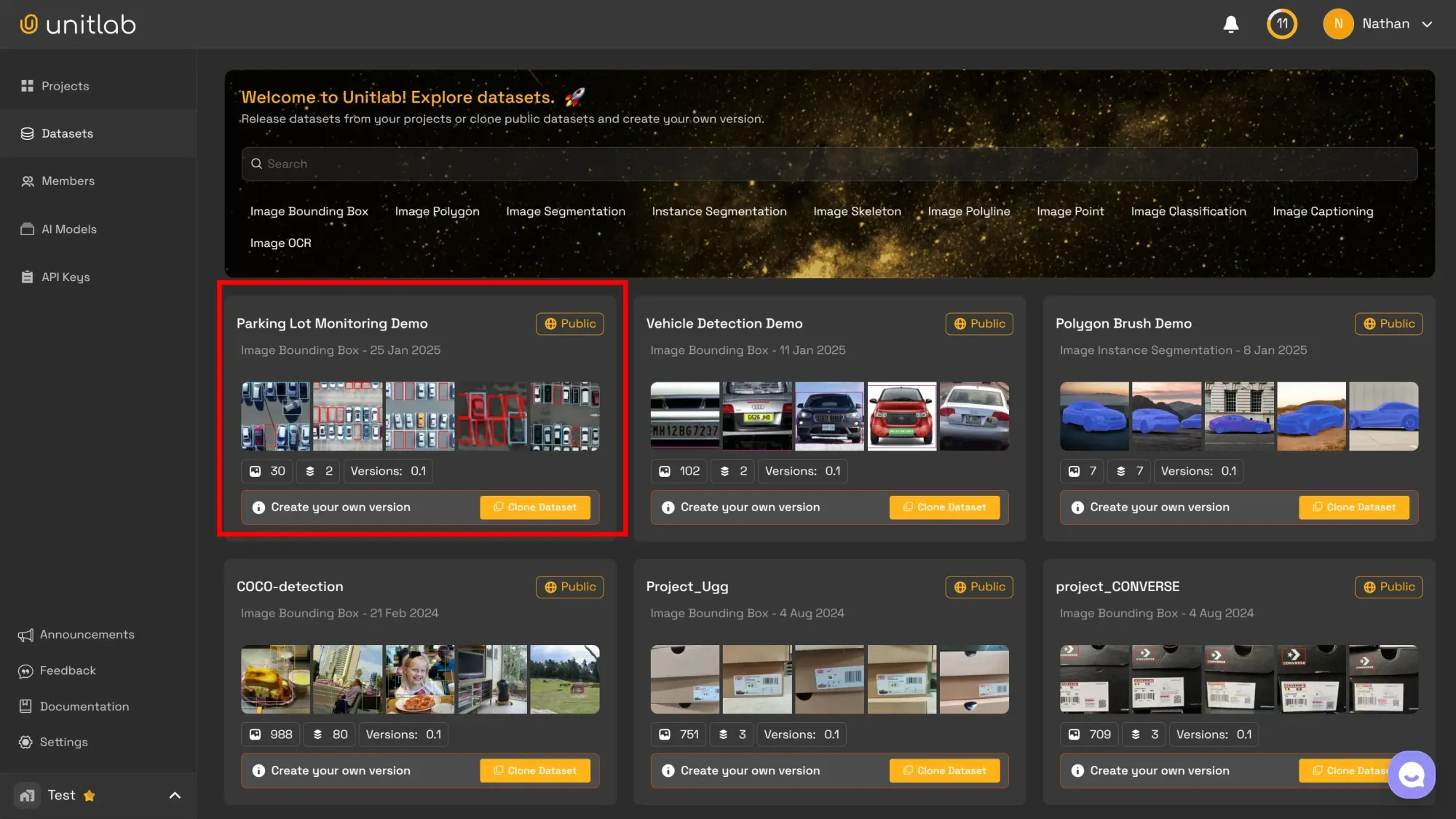
Task: Open the AI Models menu item
Action: pos(68,229)
